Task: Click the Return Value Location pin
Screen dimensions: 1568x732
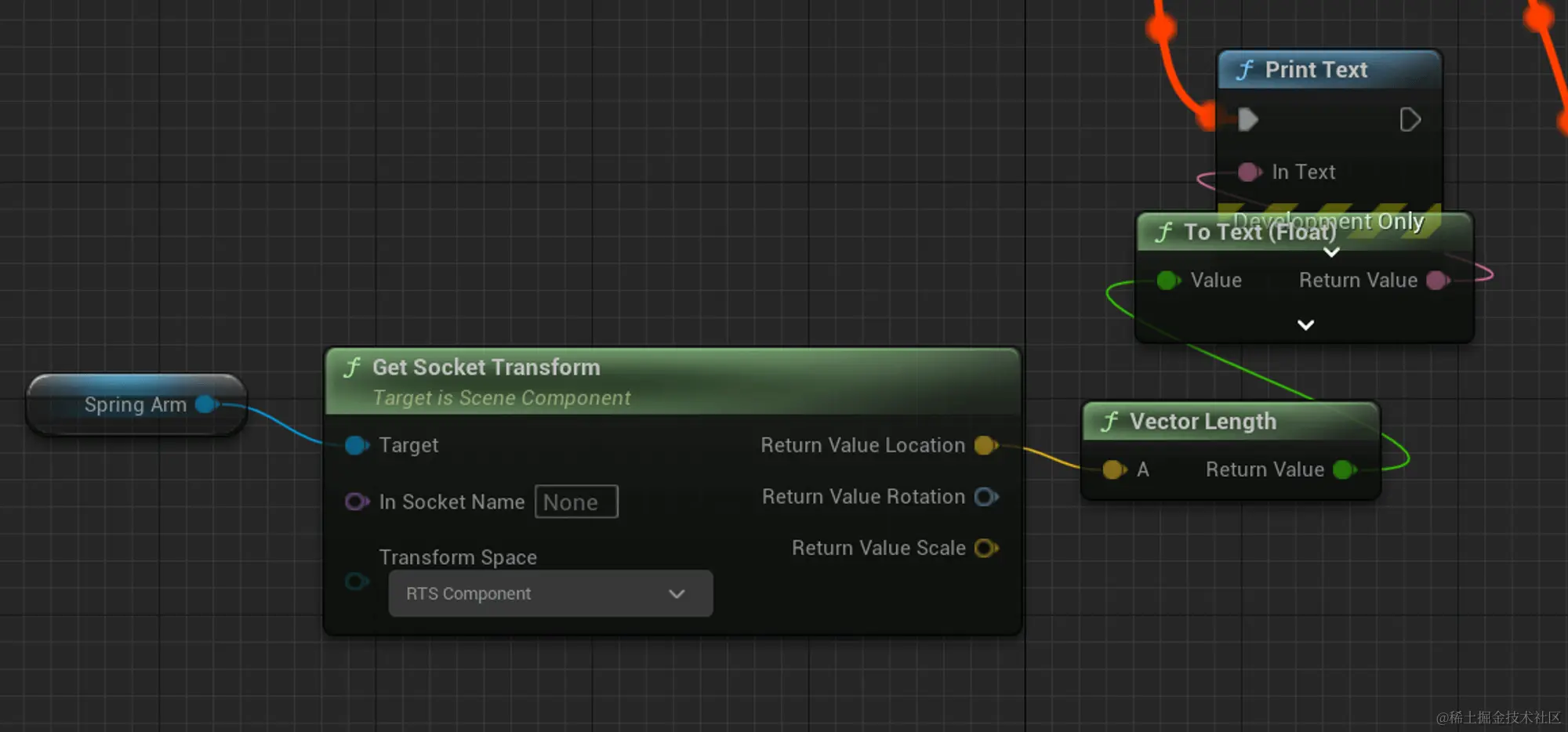Action: [x=986, y=445]
